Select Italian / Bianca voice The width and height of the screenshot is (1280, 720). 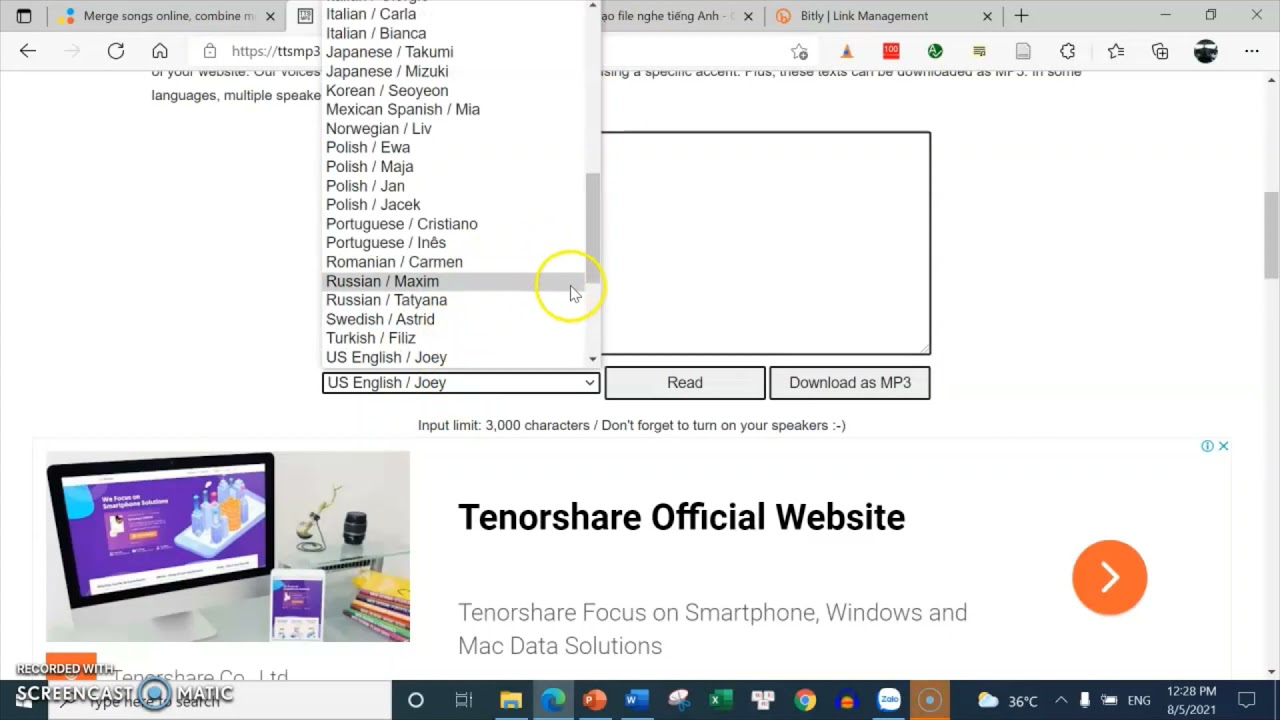point(454,34)
